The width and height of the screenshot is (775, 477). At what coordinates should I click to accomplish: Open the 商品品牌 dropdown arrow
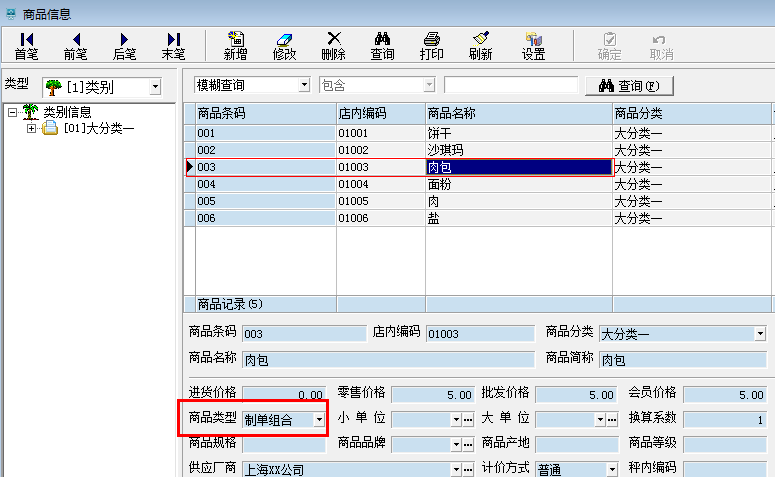click(456, 445)
